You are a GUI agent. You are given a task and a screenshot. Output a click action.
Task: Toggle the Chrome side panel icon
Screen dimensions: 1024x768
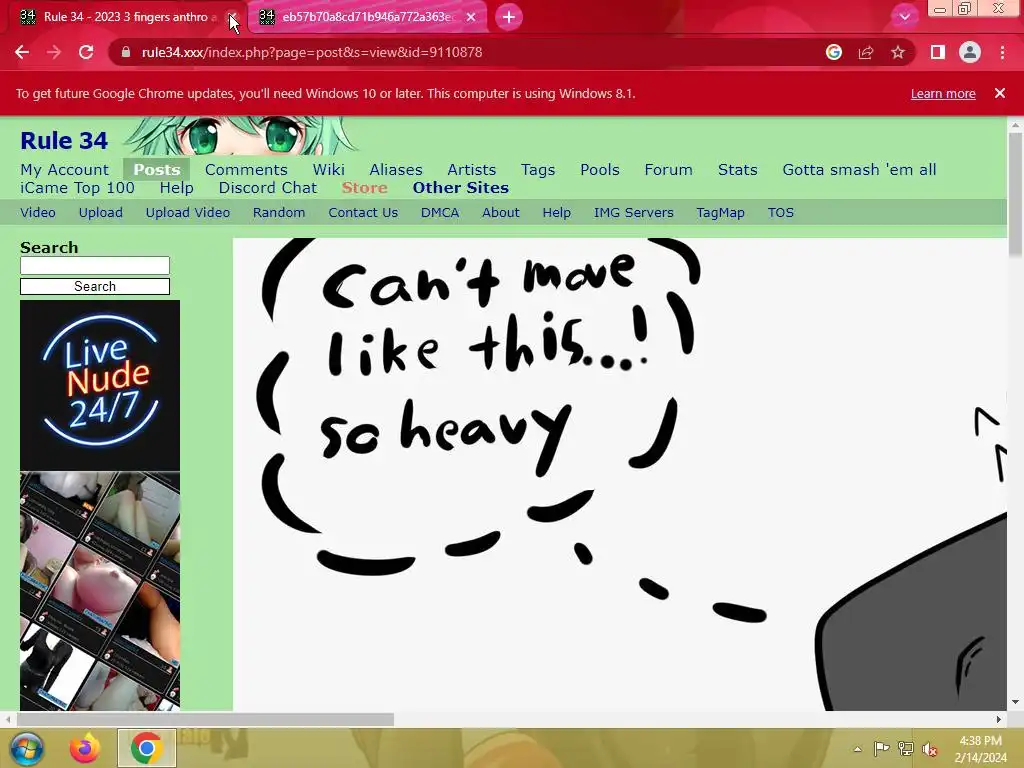click(x=938, y=52)
